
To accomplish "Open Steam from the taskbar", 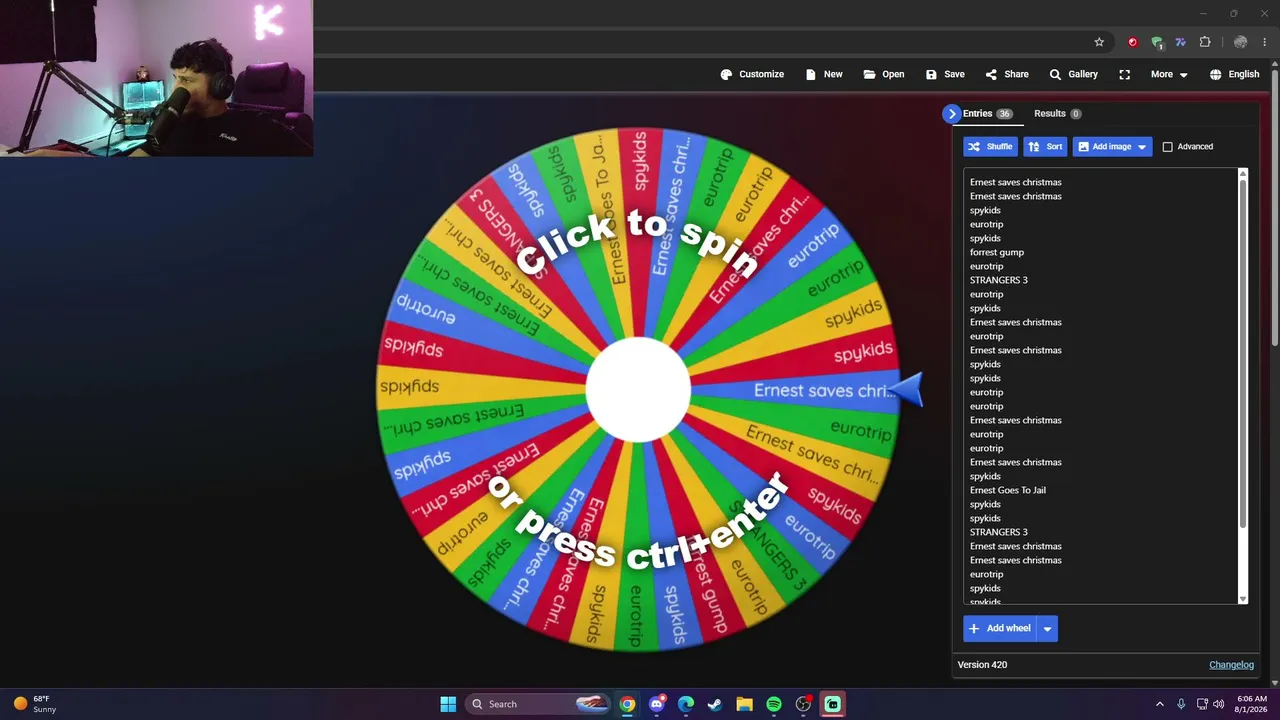I will click(x=715, y=704).
